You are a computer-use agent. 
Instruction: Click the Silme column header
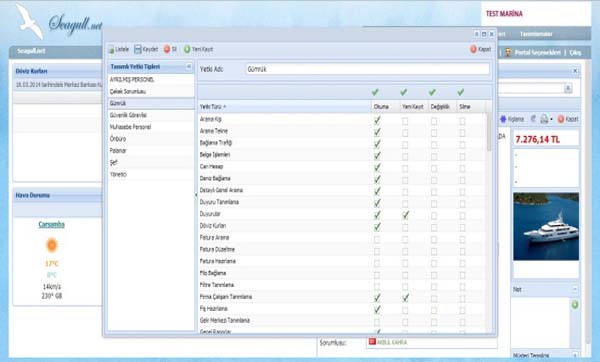coord(471,107)
